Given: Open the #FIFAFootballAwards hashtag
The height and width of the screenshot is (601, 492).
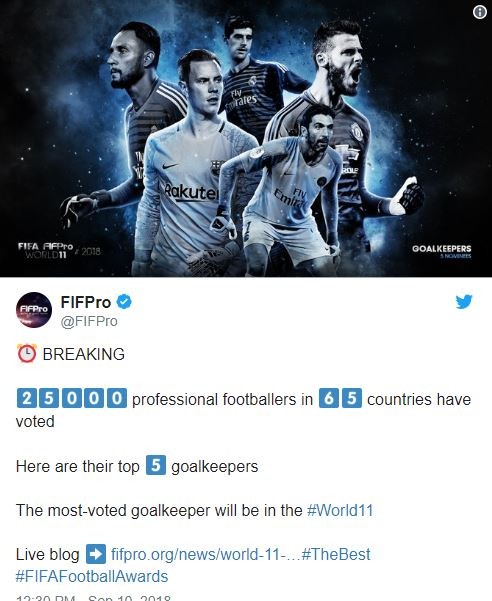Looking at the screenshot, I should tap(92, 576).
